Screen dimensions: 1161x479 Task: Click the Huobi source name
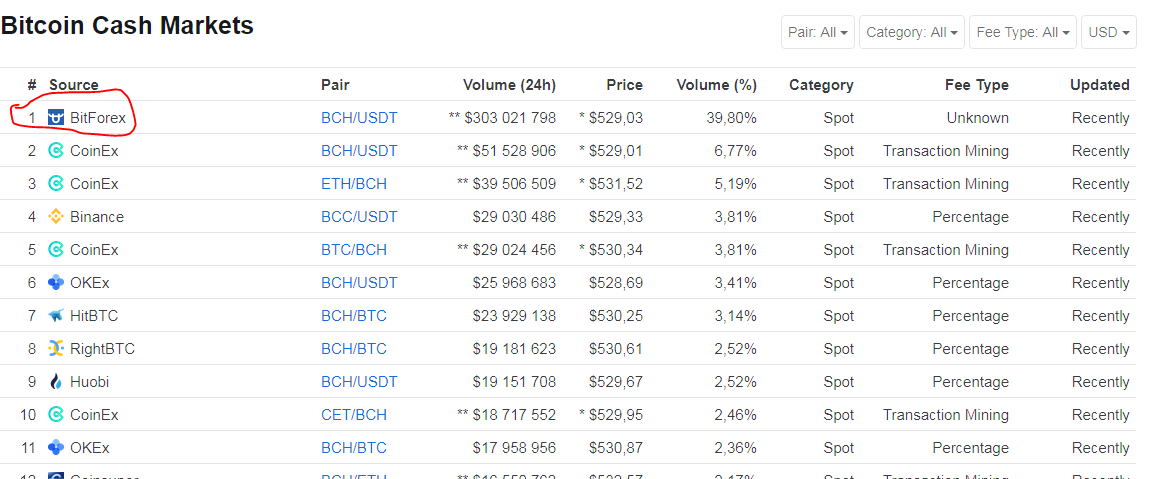pyautogui.click(x=90, y=382)
